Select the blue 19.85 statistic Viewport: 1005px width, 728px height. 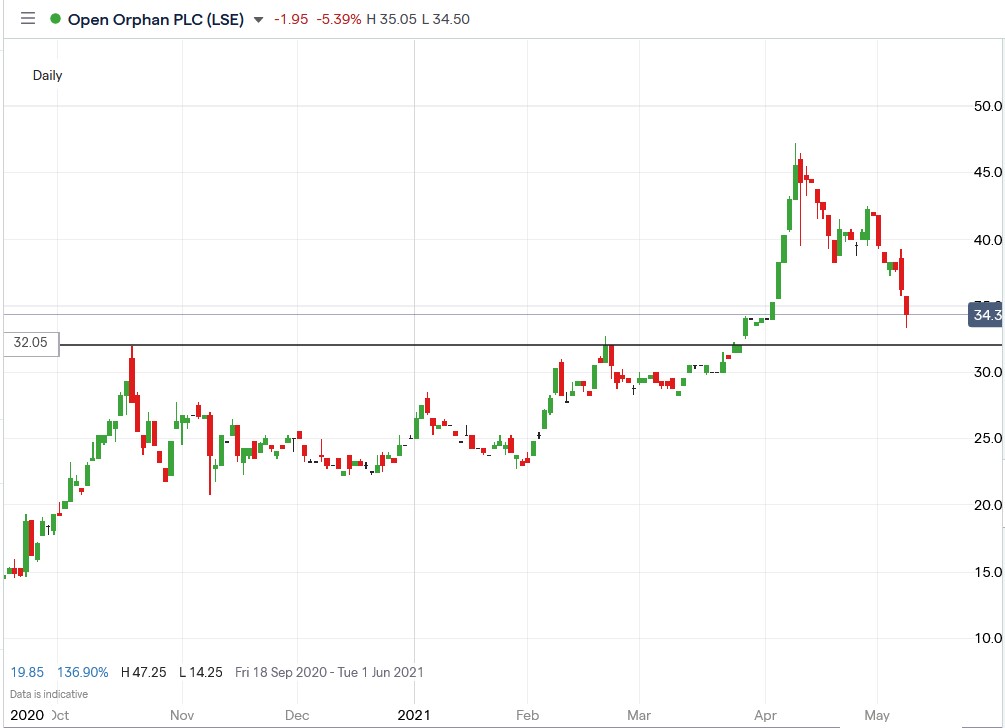[x=28, y=672]
